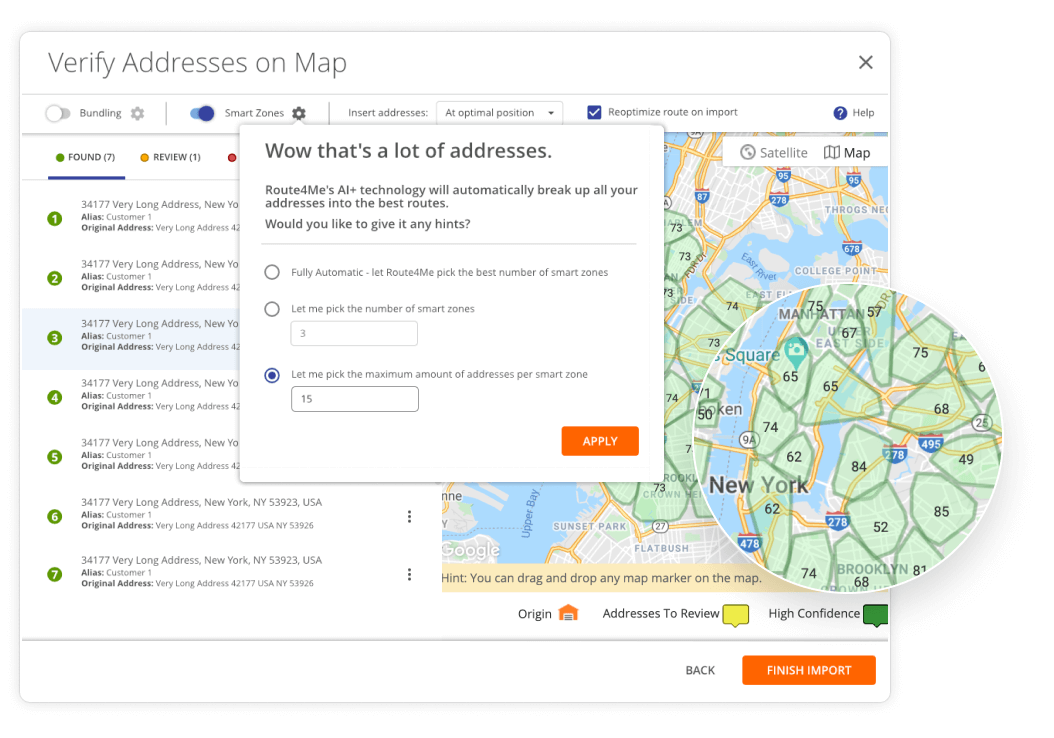Open the Insert addresses position dropdown
The width and height of the screenshot is (1054, 738).
tap(499, 112)
